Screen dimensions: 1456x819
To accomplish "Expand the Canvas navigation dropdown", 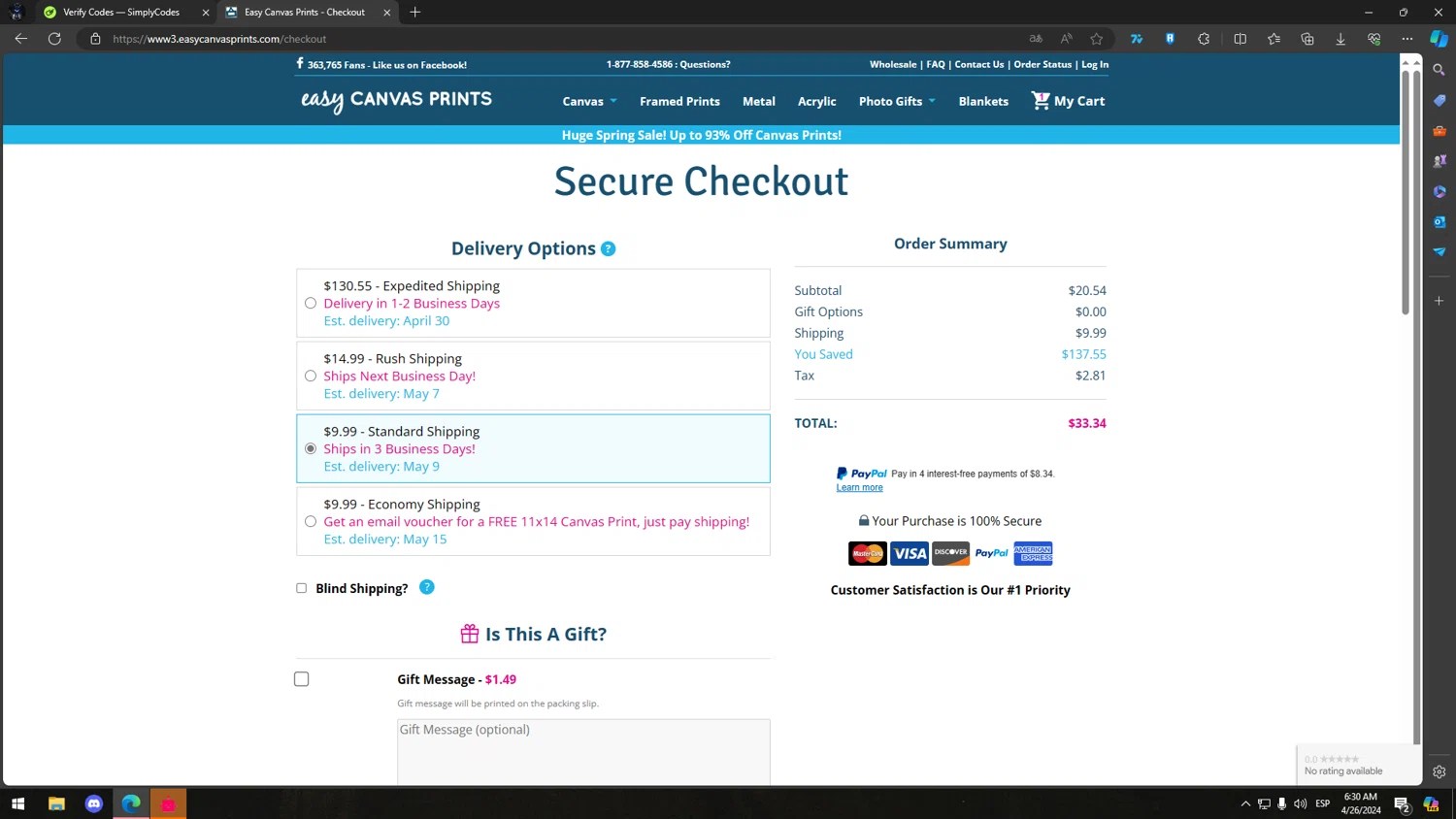I will point(589,101).
